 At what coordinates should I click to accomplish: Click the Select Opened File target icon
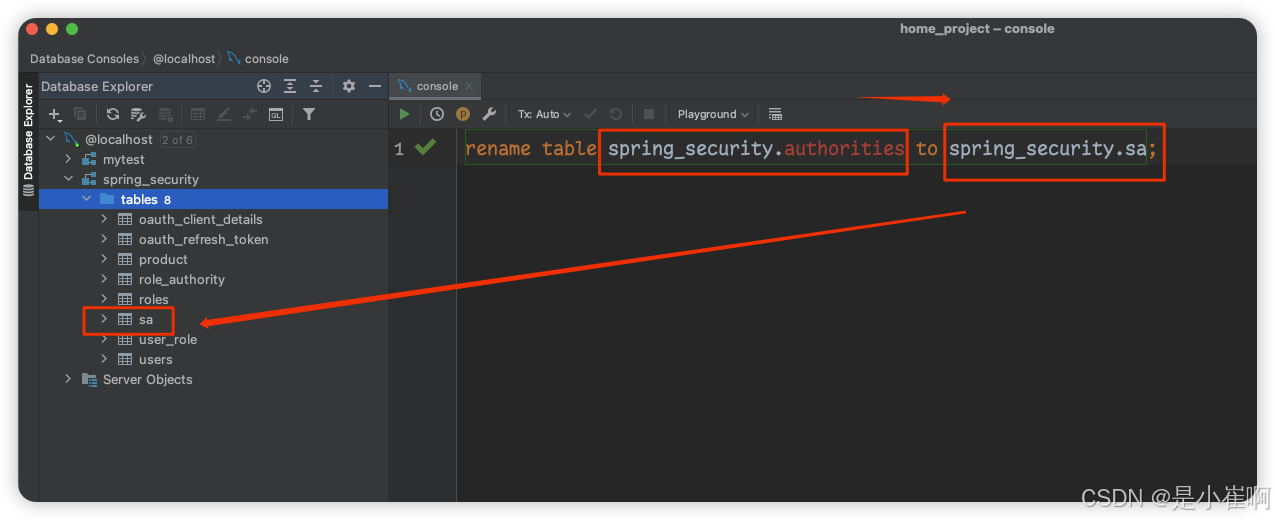coord(264,86)
